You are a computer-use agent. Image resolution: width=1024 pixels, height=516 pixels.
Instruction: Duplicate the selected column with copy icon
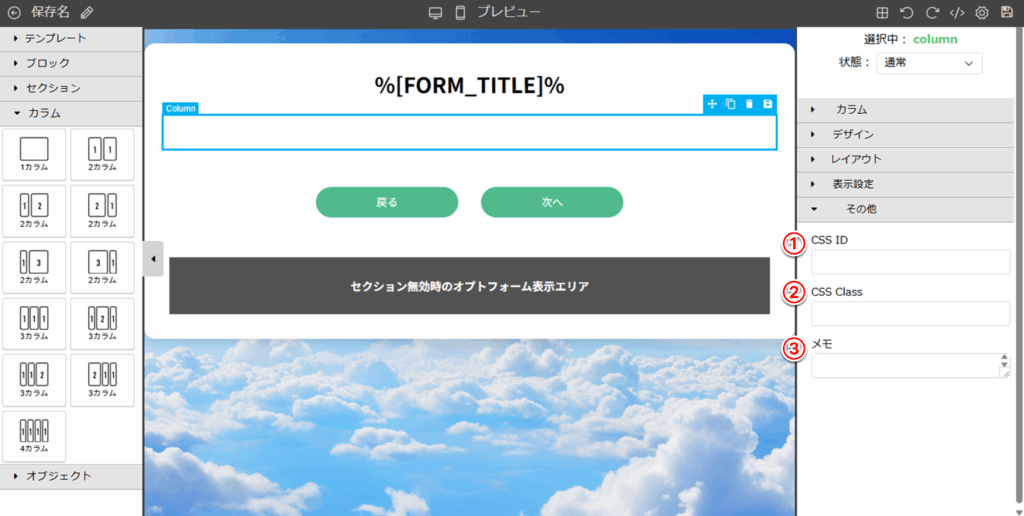(x=730, y=104)
